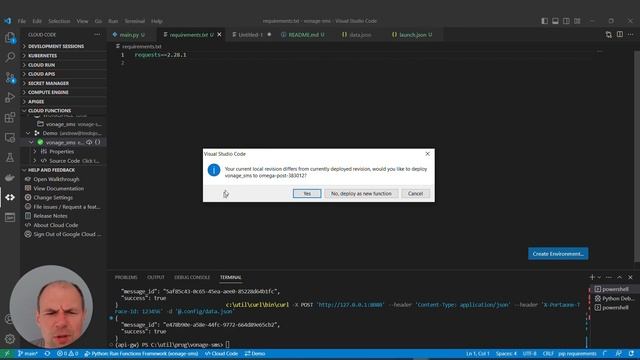Click Yes in the deploy dialog

click(x=307, y=193)
